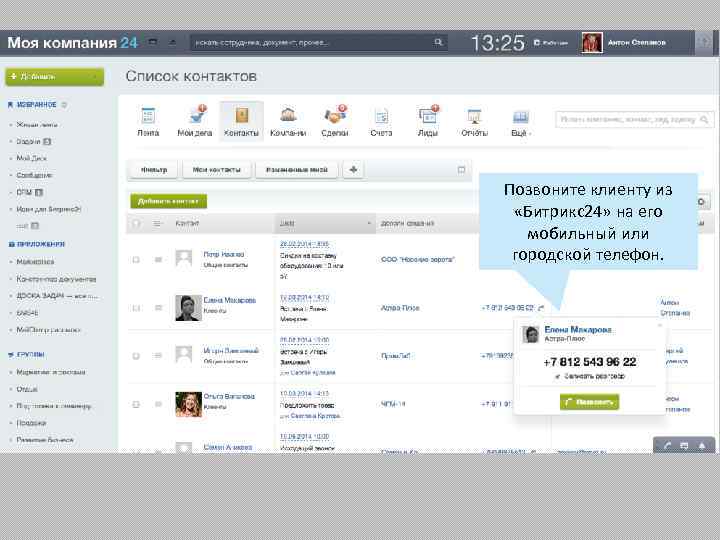The width and height of the screenshot is (720, 540).
Task: Click the help button at the header's right edge
Action: click(x=703, y=43)
